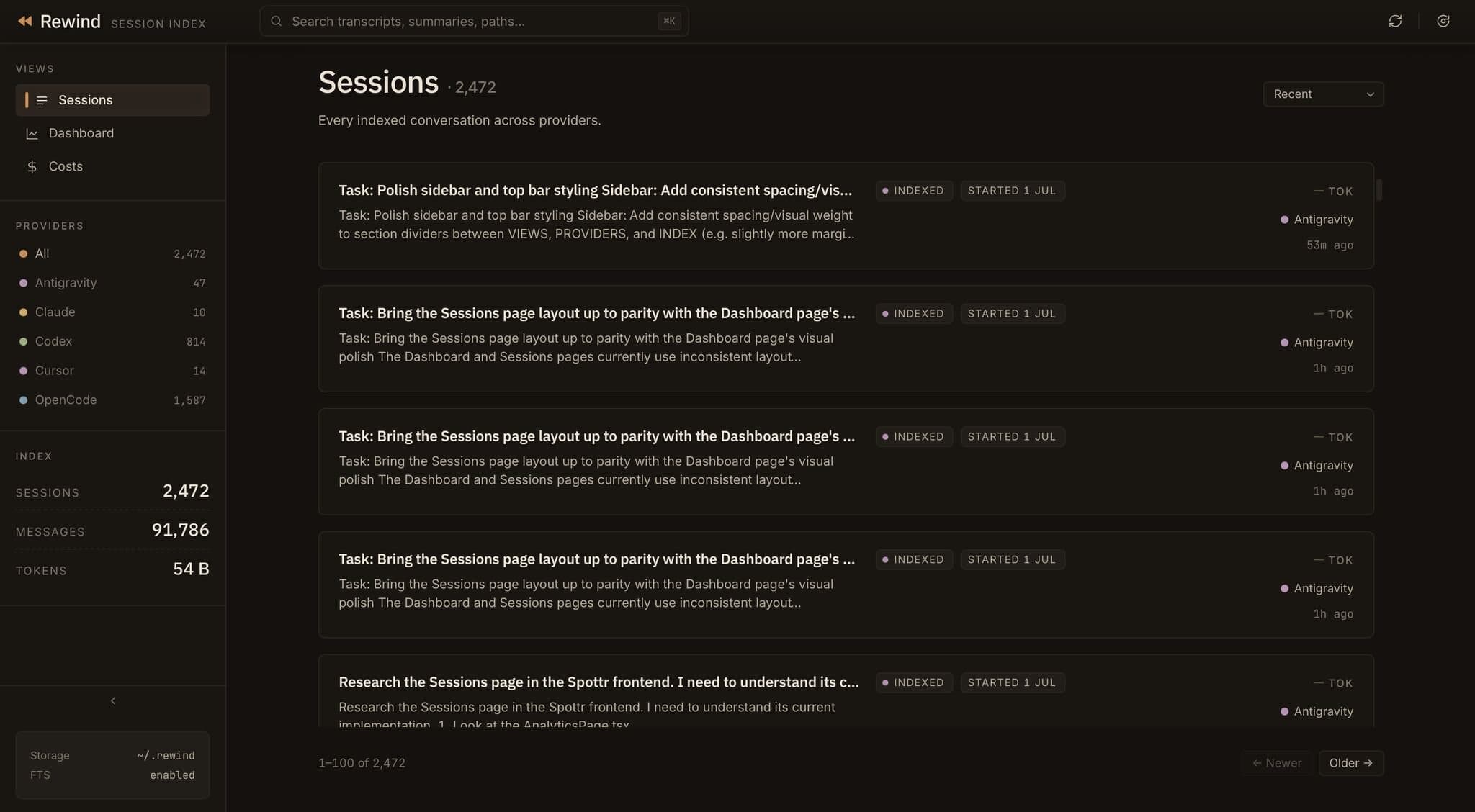This screenshot has width=1475, height=812.
Task: Open the Recent sort dropdown
Action: 1323,94
